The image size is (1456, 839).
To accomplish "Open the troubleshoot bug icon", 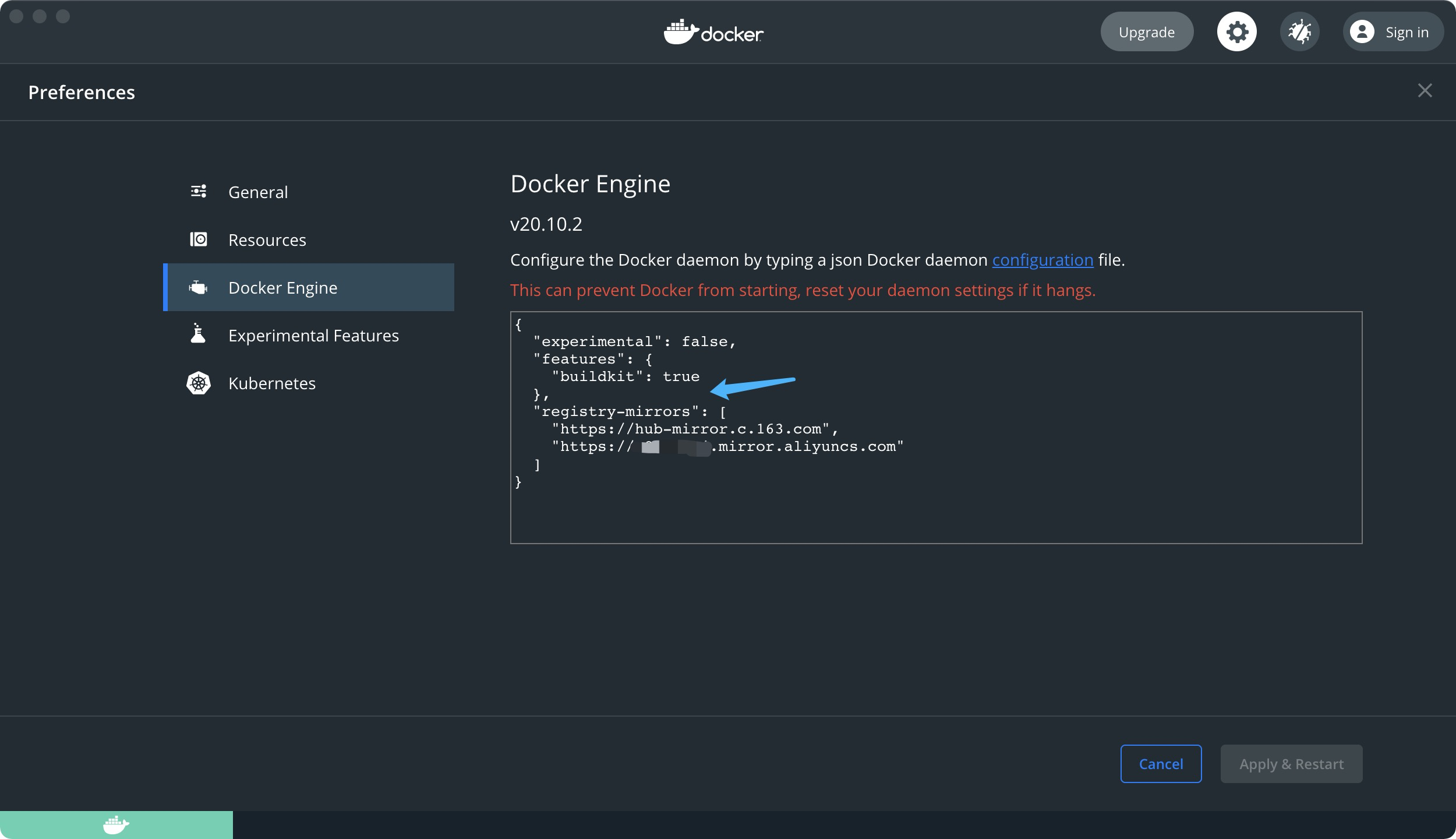I will point(1299,31).
